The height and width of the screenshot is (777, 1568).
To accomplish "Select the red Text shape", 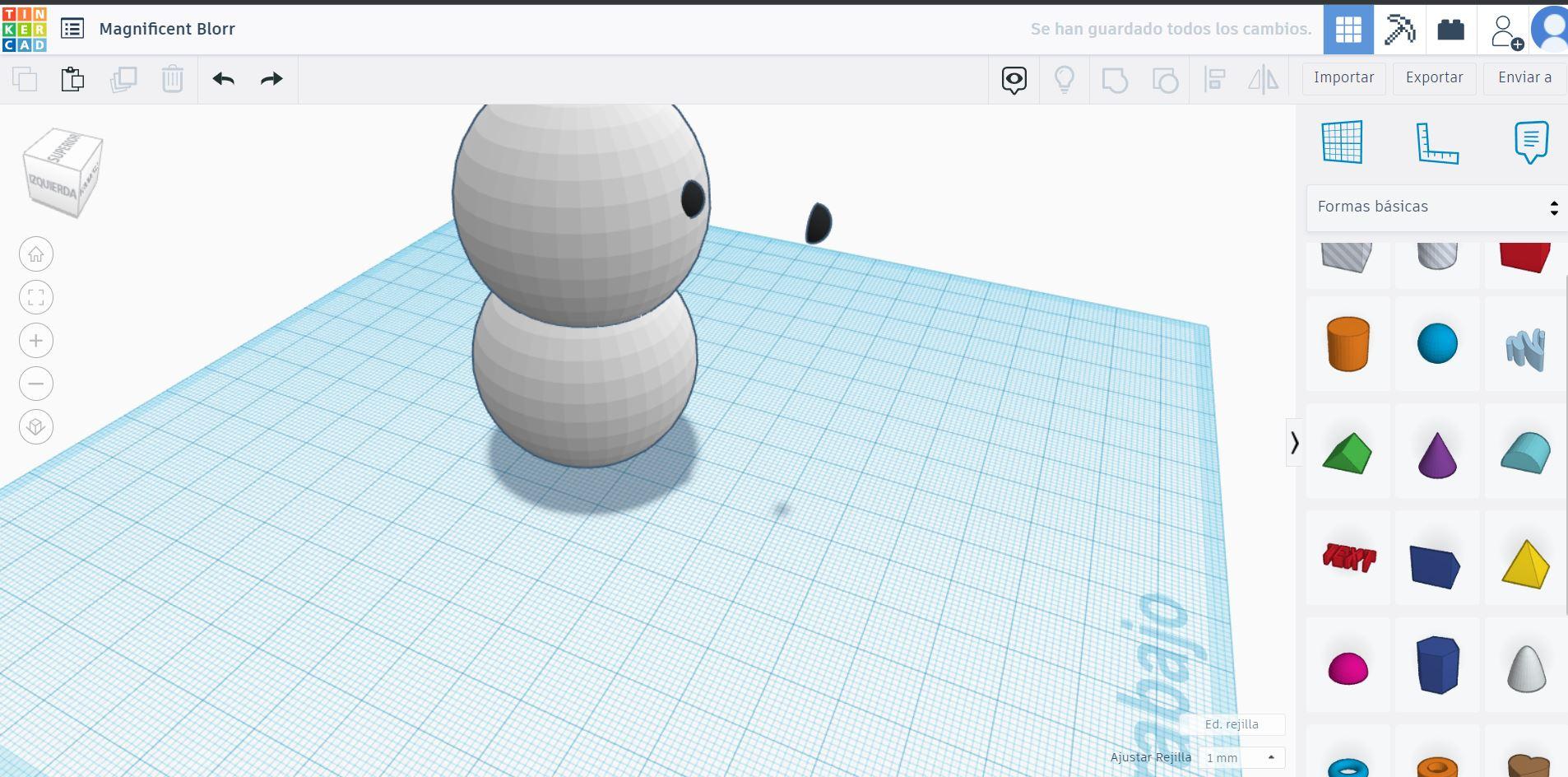I will point(1349,557).
